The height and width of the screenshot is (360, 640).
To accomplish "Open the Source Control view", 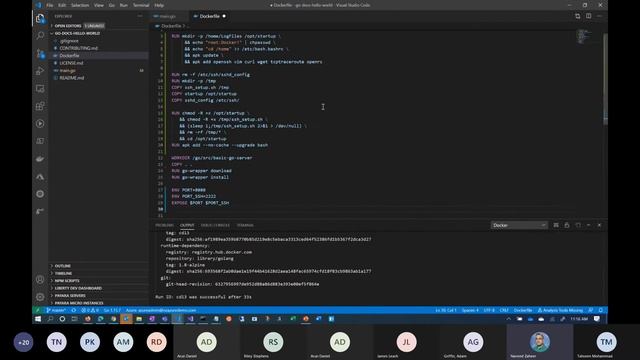I will click(x=40, y=53).
